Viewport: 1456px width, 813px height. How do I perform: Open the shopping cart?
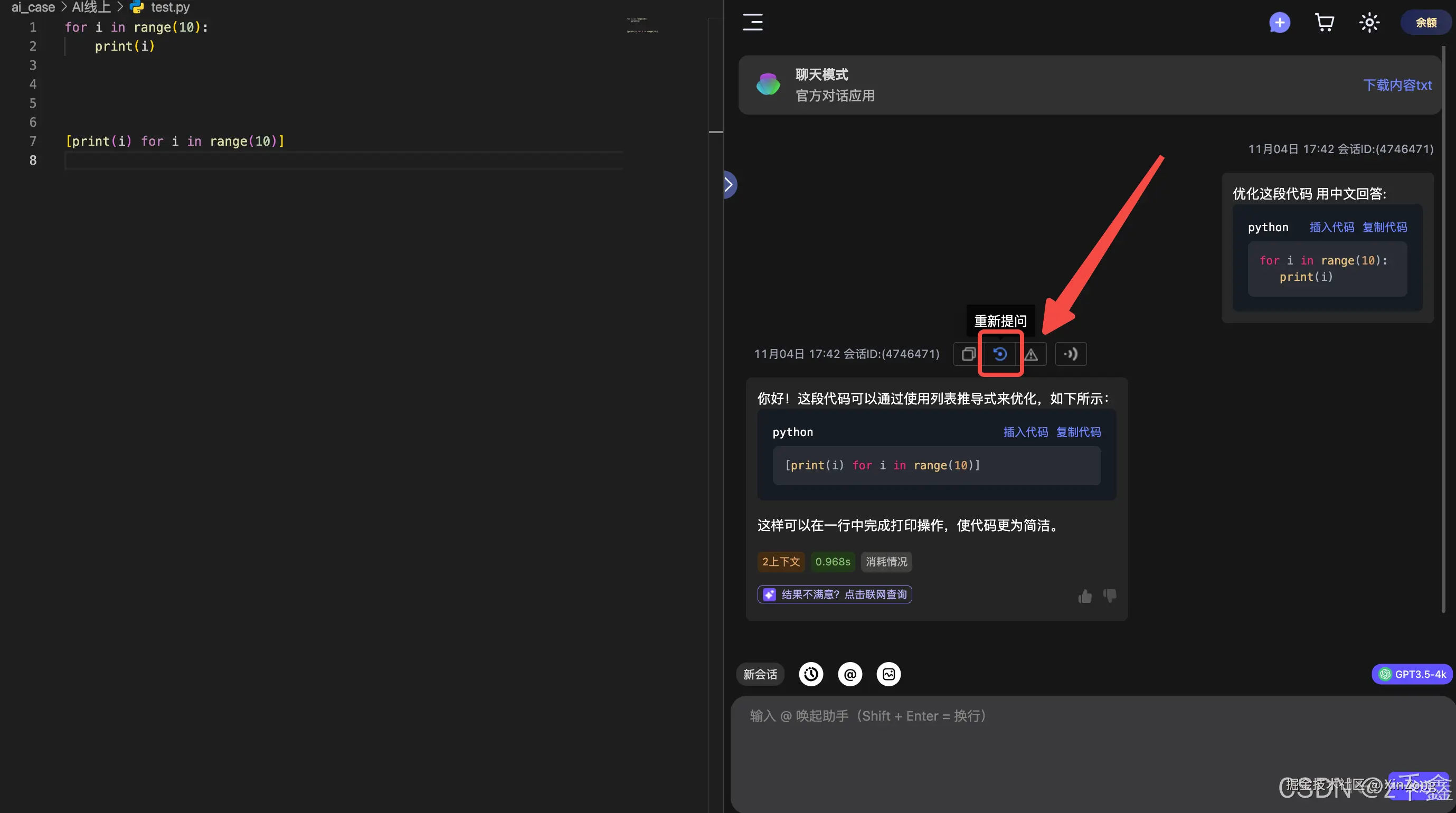point(1325,23)
